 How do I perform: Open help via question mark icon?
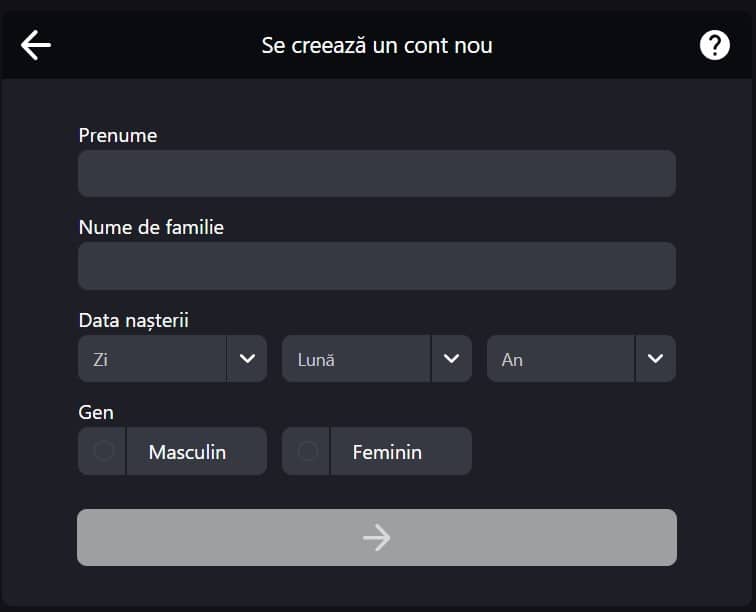coord(715,45)
